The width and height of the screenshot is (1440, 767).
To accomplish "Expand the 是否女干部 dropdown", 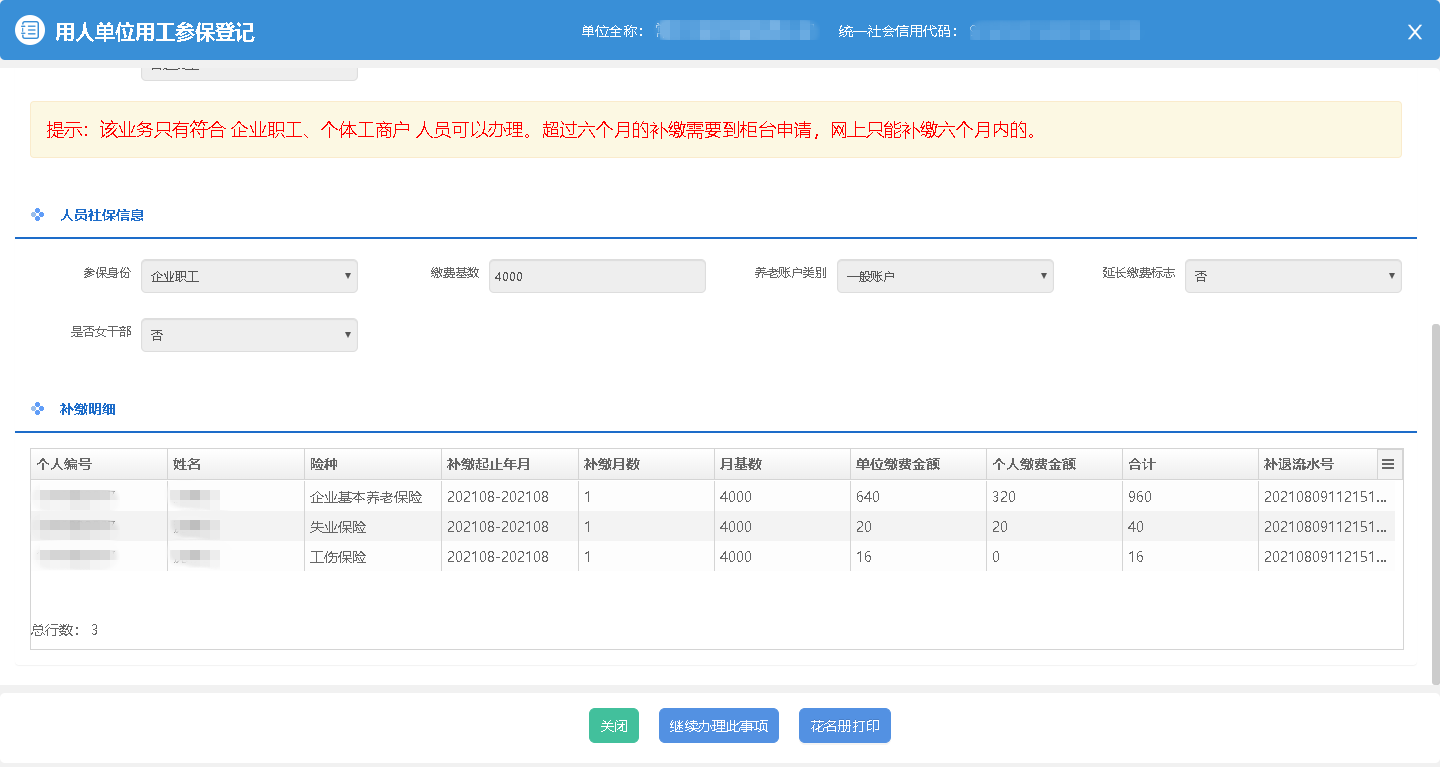I will click(249, 335).
